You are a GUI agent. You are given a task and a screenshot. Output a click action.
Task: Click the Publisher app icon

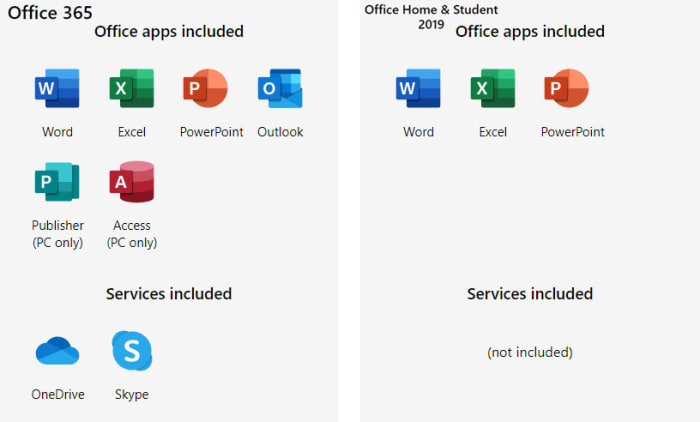coord(57,182)
